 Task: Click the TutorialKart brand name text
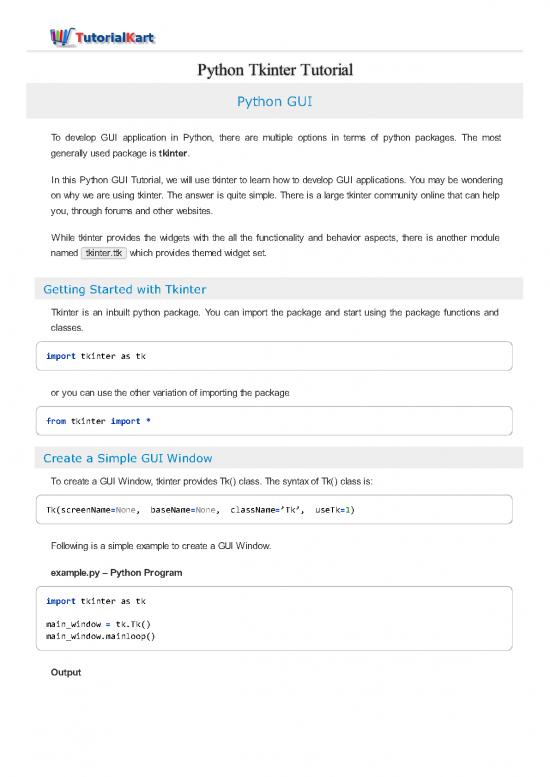point(115,38)
